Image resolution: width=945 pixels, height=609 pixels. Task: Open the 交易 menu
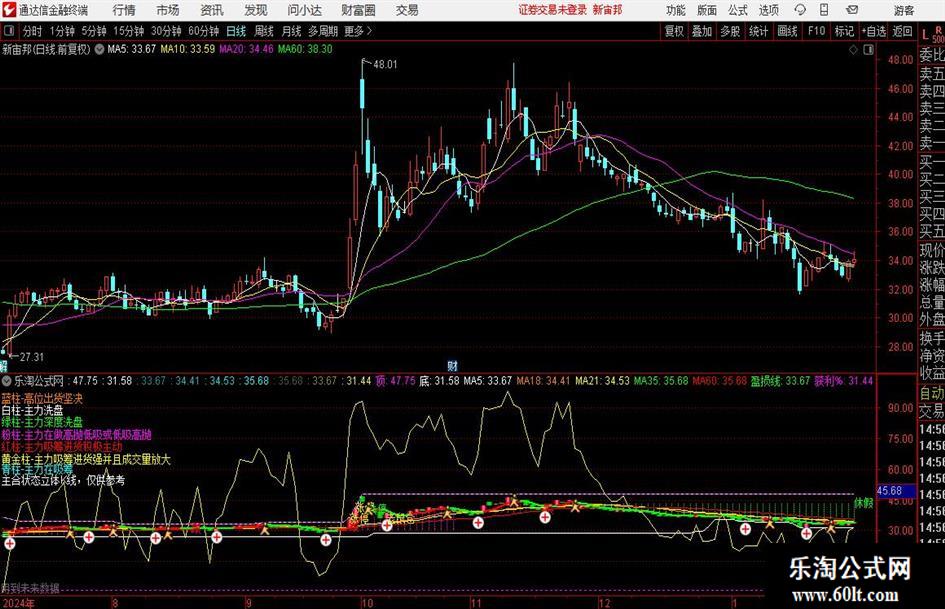click(x=407, y=10)
